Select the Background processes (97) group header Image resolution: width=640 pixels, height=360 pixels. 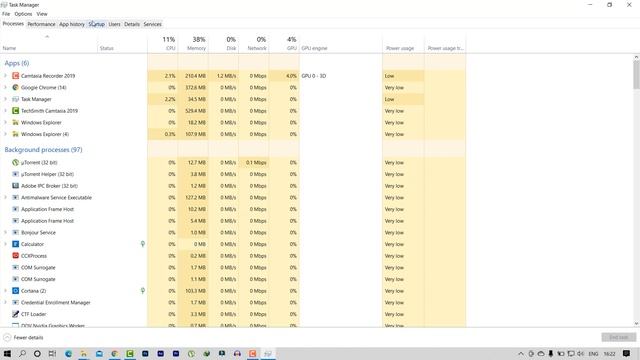tap(43, 150)
